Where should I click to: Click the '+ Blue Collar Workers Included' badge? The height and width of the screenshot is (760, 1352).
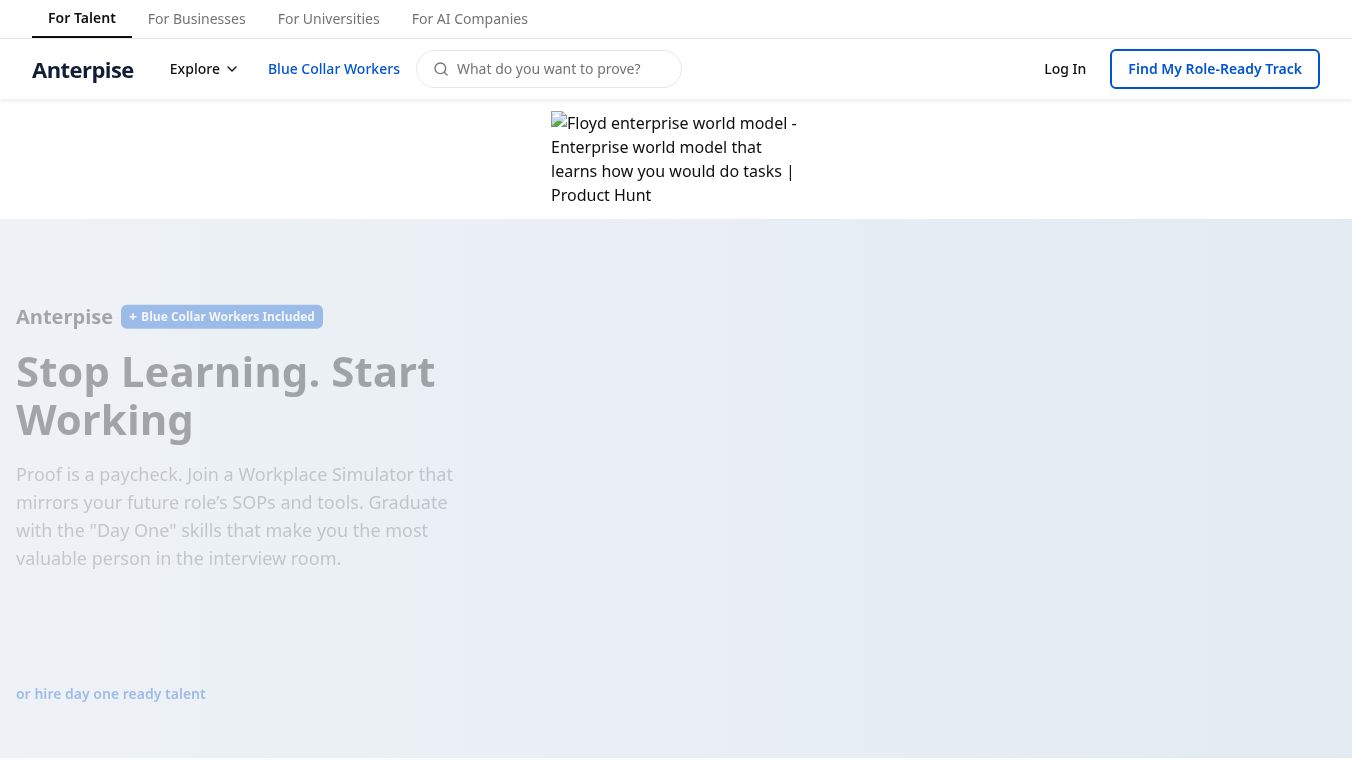coord(222,317)
